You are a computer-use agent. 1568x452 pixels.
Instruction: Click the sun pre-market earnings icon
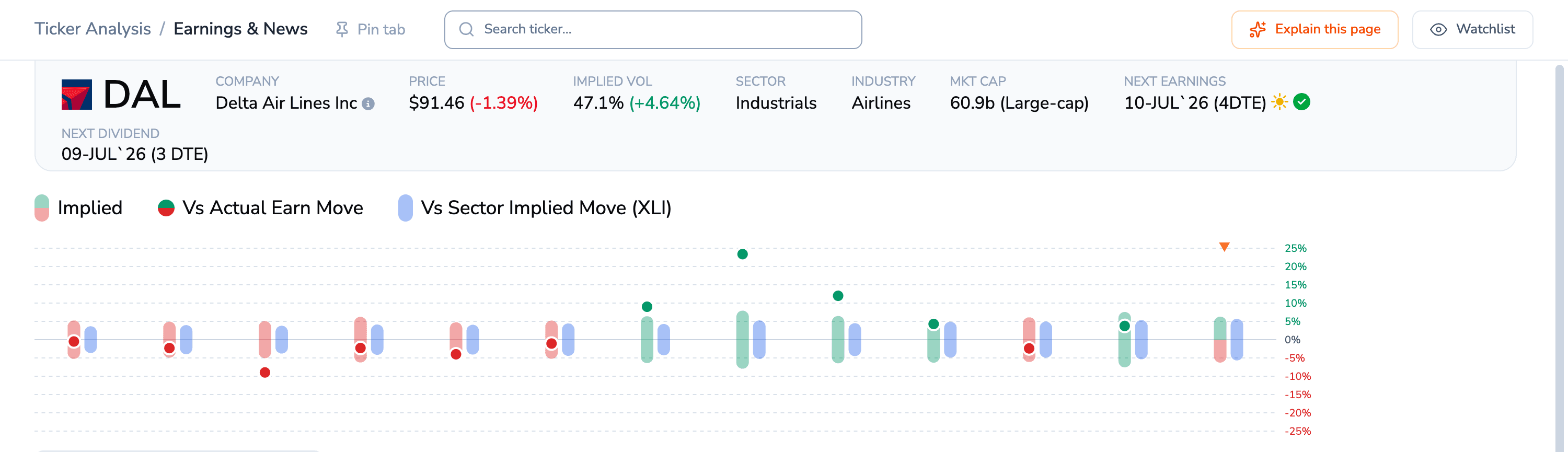tap(1279, 102)
